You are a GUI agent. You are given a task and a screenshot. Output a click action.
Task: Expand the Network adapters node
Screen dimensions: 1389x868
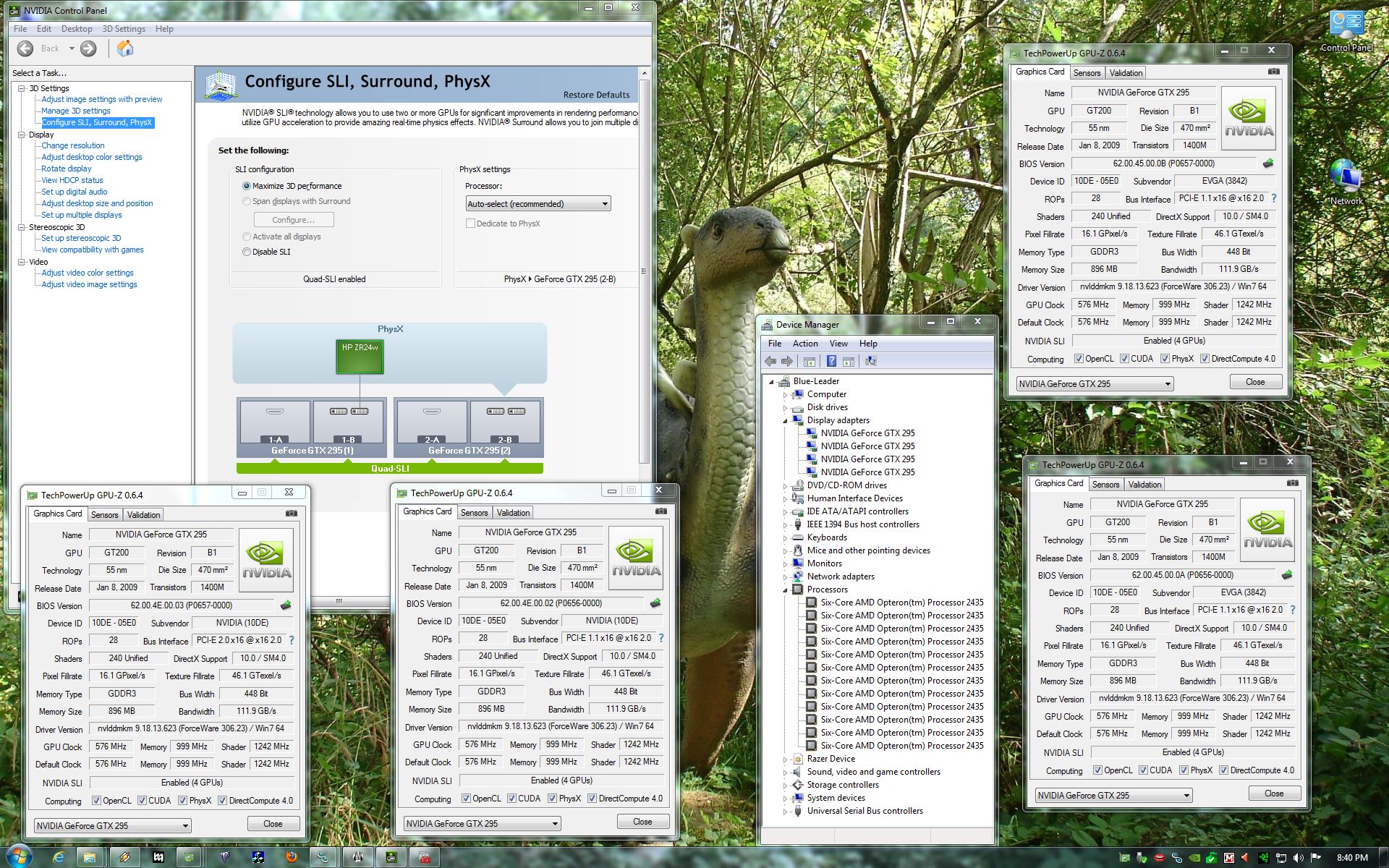[785, 576]
